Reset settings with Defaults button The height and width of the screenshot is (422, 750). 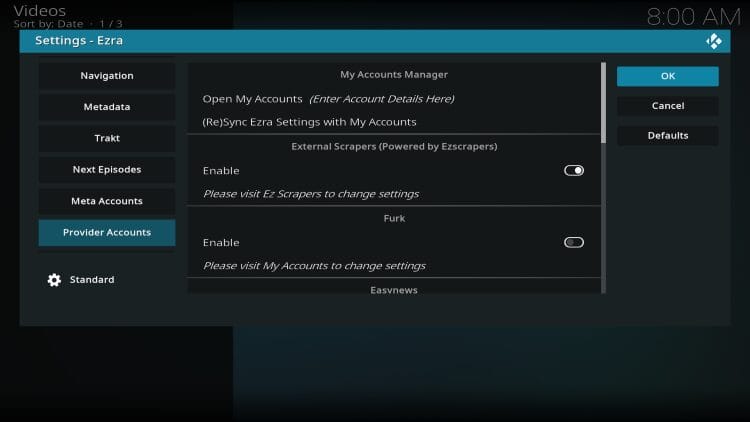click(668, 135)
